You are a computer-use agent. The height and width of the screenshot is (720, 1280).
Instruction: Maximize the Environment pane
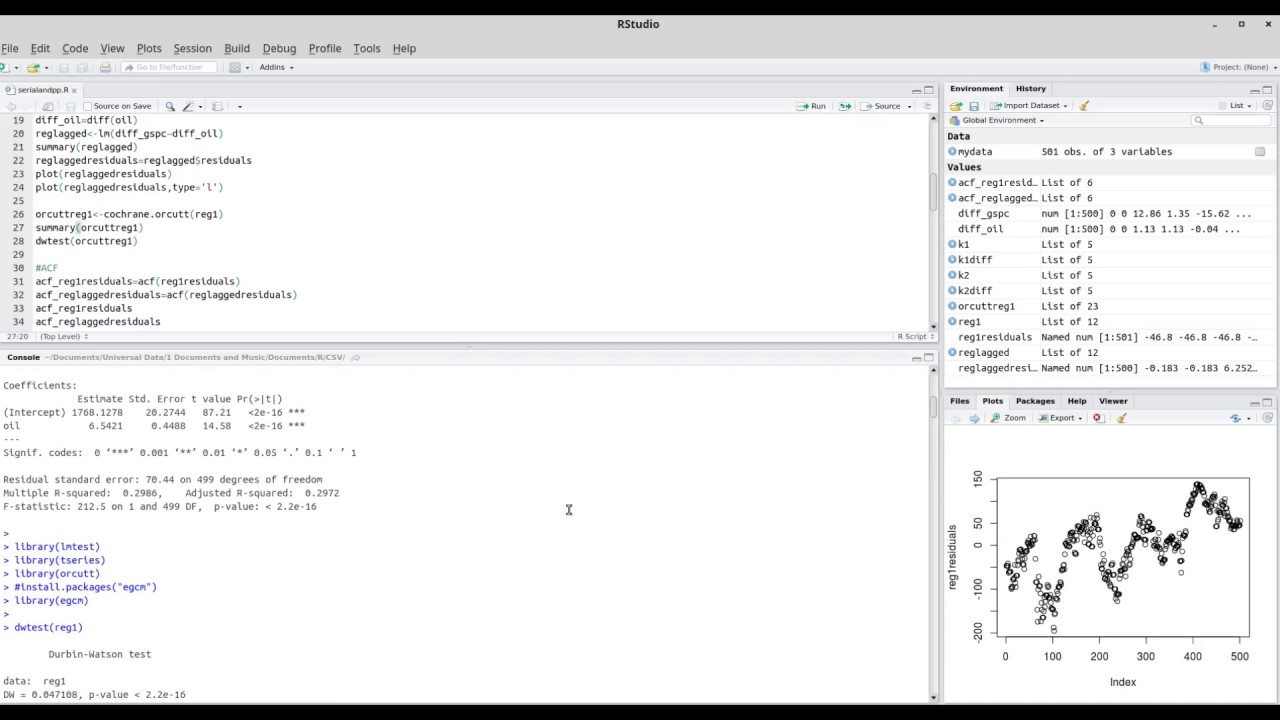point(1267,90)
